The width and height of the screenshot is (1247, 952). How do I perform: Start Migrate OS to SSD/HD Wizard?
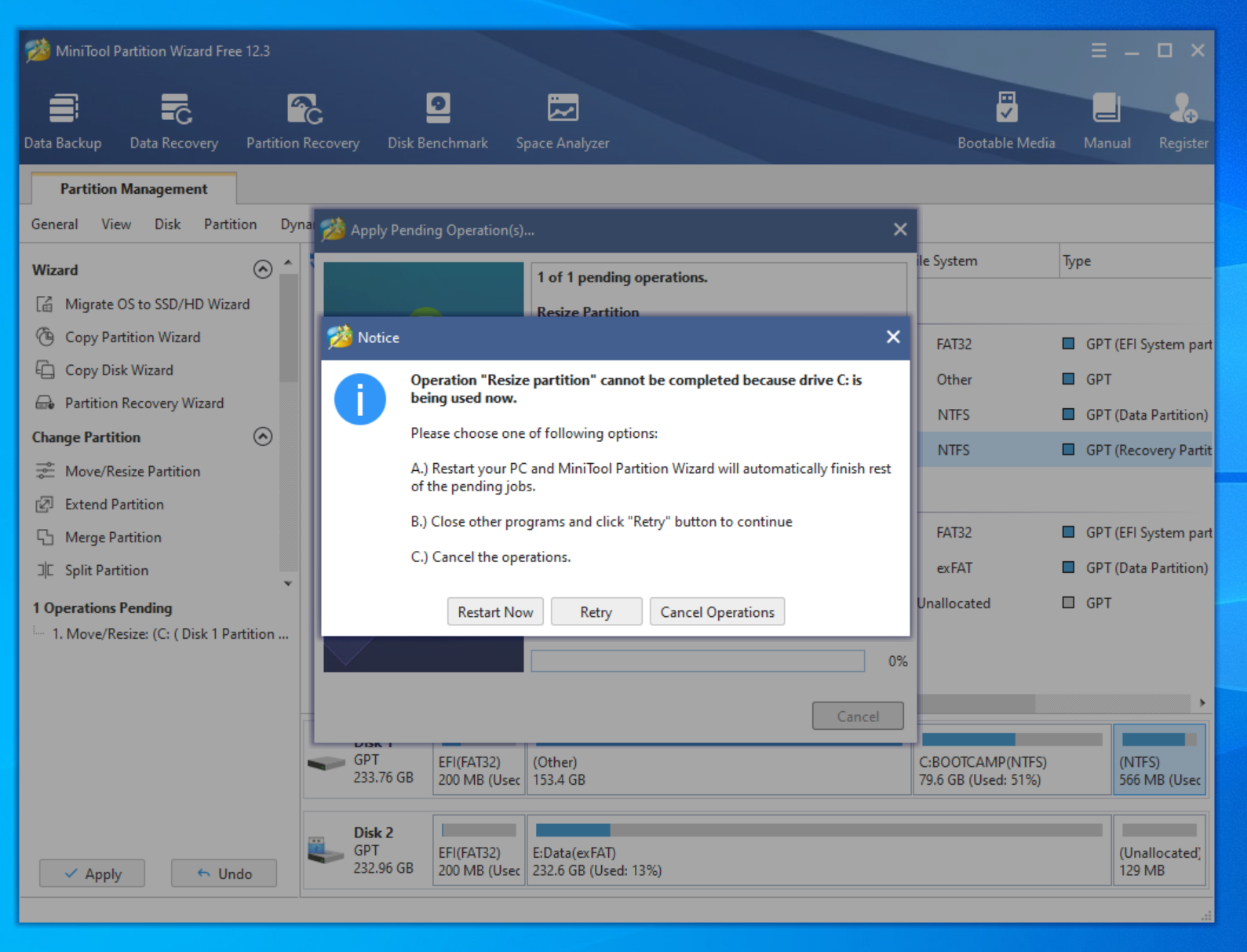click(x=143, y=304)
